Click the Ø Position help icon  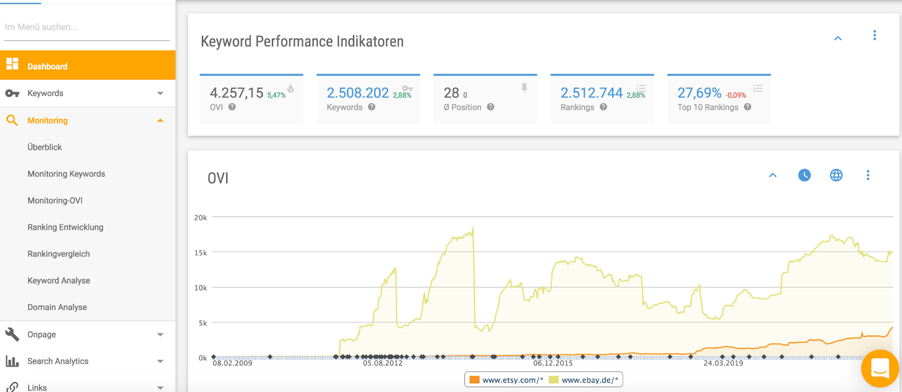[490, 107]
